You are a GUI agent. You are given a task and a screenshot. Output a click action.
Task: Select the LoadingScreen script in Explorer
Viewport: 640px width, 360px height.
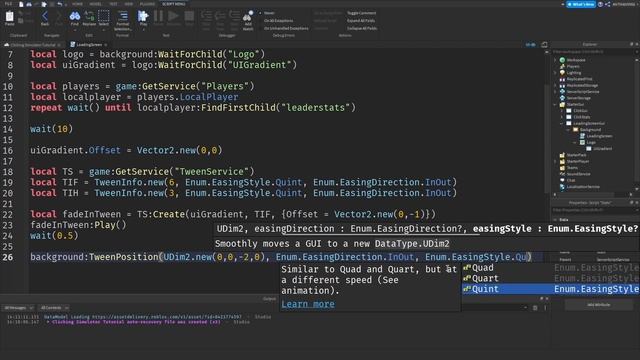click(599, 136)
